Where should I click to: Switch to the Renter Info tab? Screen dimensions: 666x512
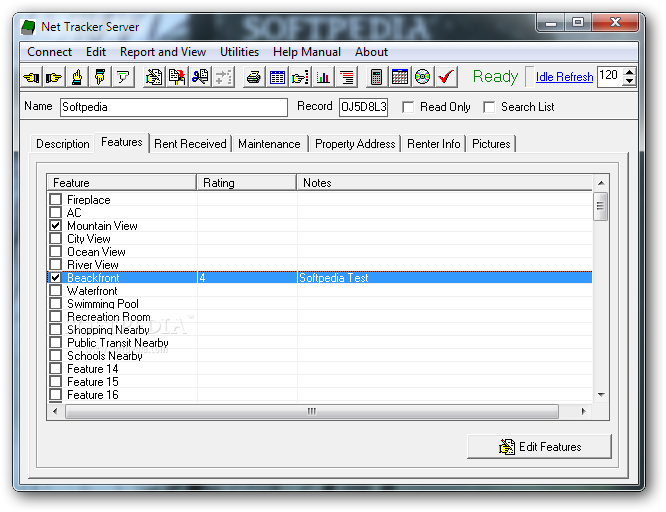433,144
